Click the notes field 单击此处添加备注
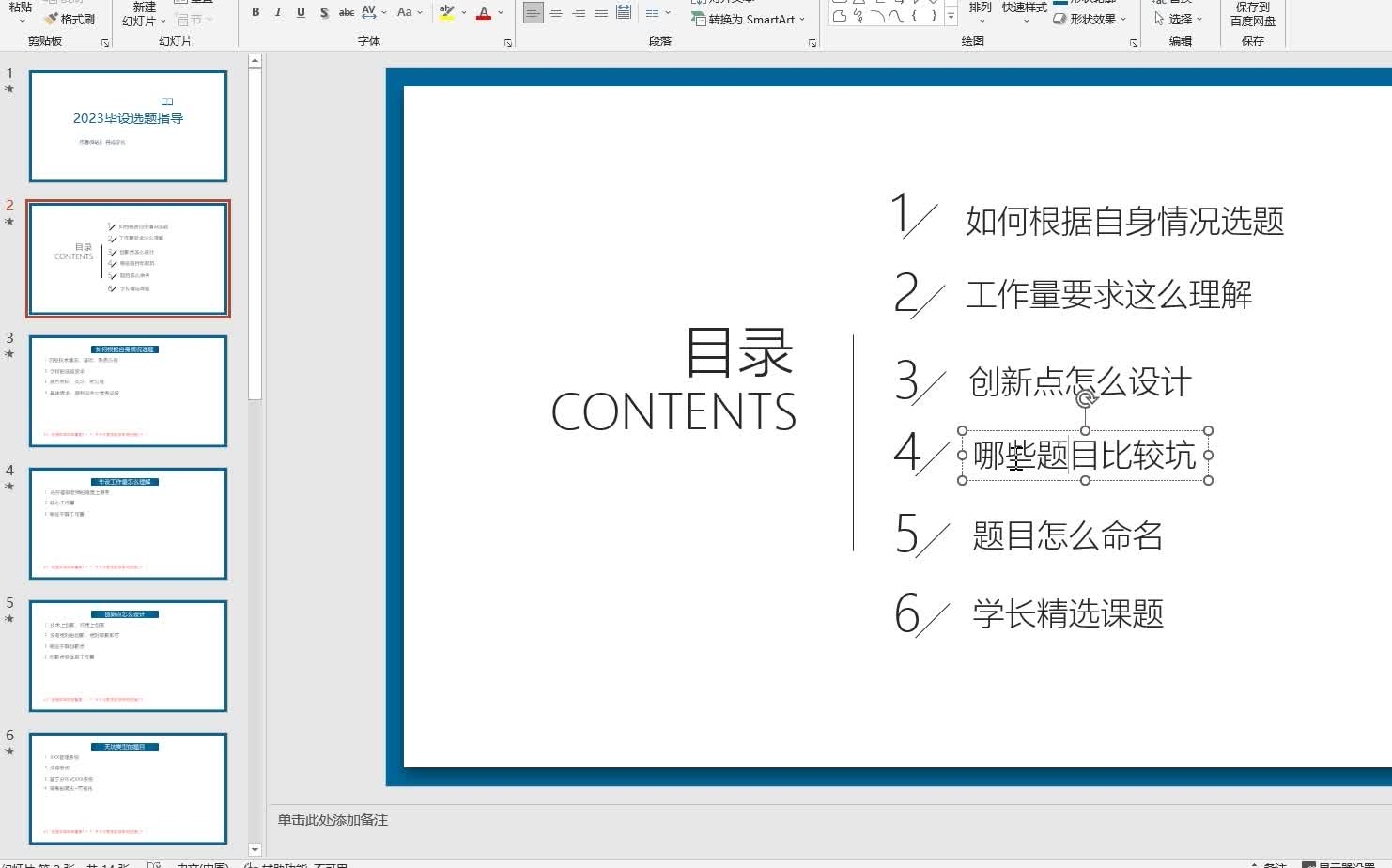 [333, 820]
